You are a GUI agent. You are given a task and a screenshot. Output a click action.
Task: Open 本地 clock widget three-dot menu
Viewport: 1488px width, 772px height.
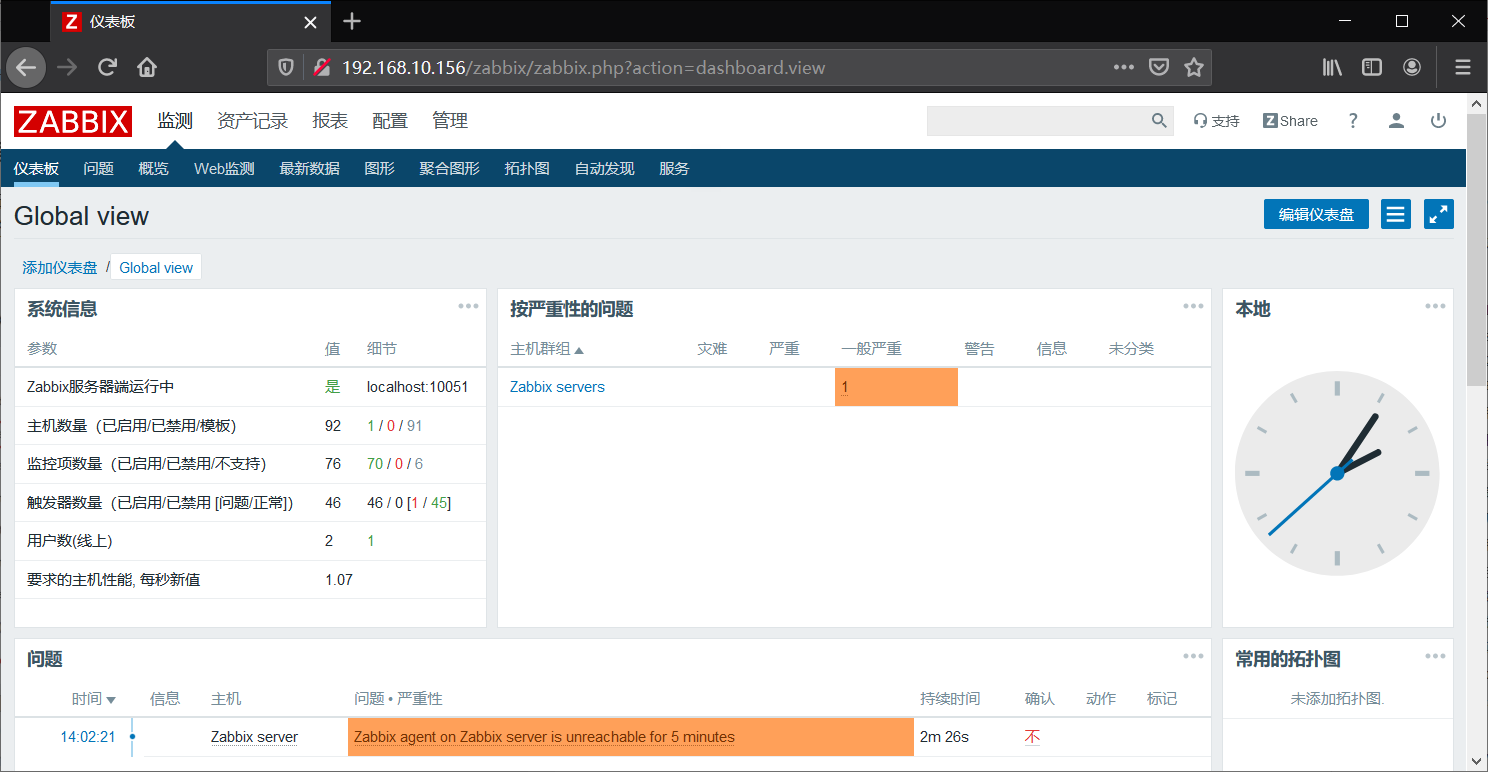[x=1435, y=306]
